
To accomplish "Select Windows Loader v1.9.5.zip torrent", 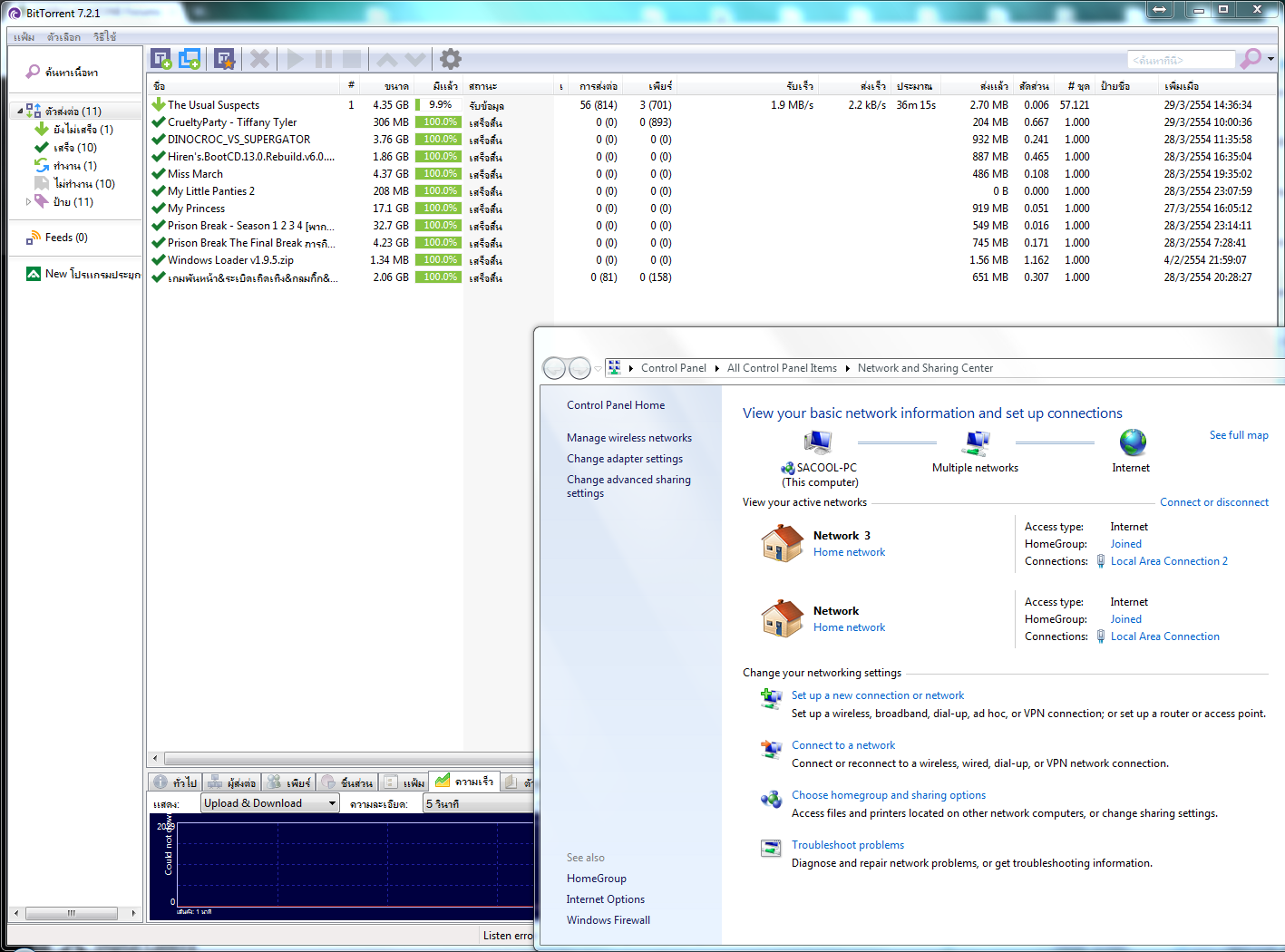I will (712, 260).
